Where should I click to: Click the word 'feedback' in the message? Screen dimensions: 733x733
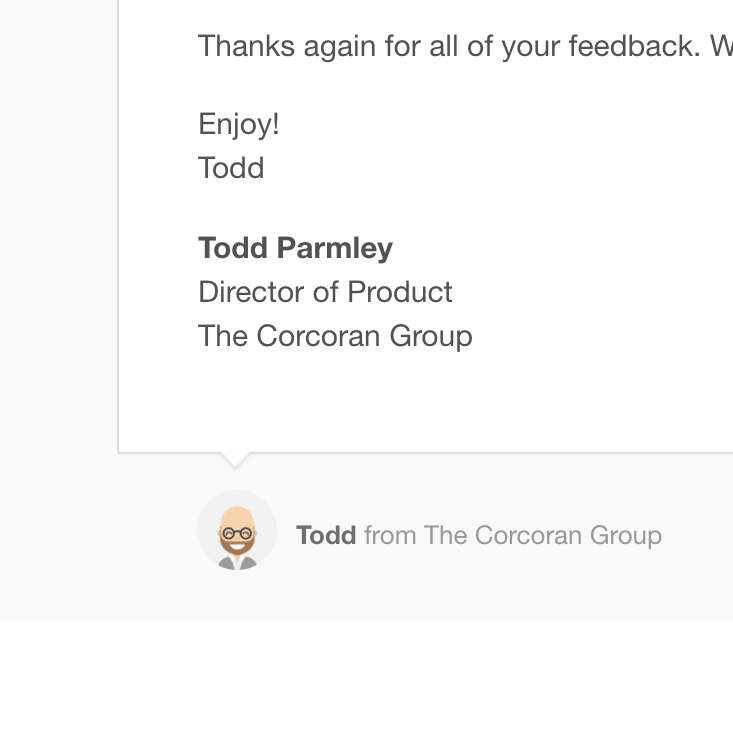(x=634, y=46)
